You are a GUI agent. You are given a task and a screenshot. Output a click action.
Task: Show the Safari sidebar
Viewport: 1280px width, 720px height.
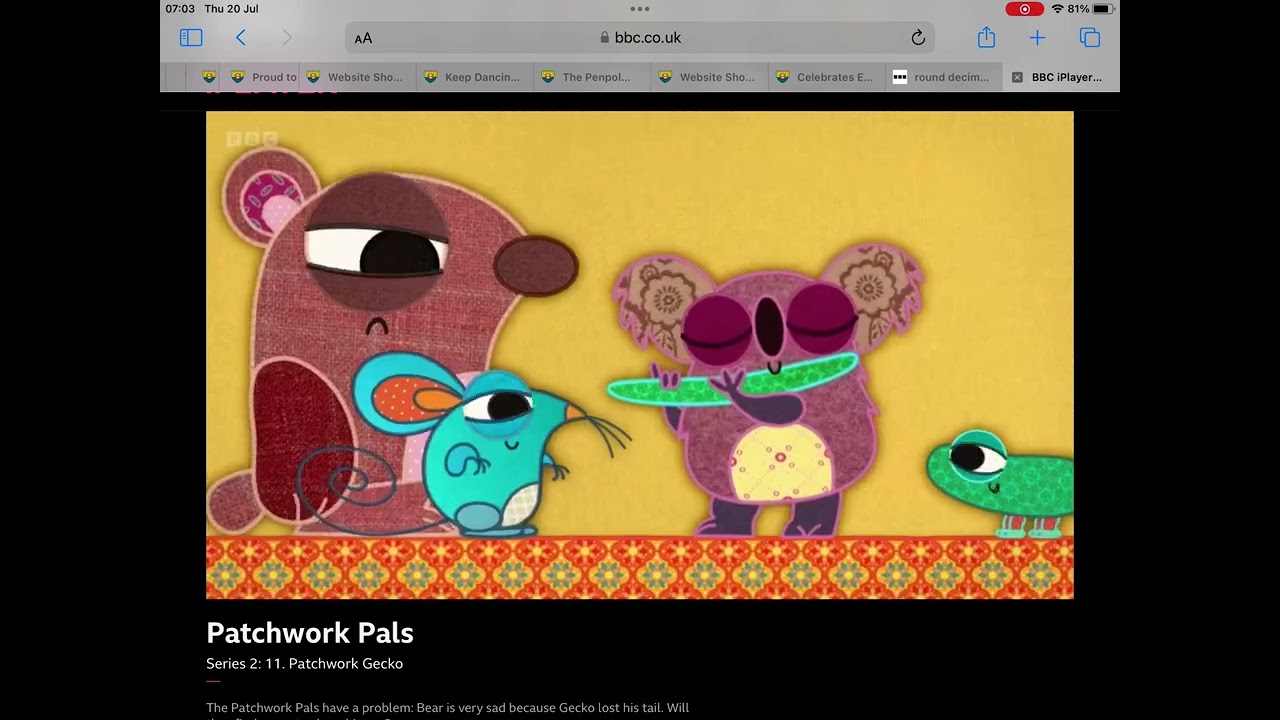pos(191,38)
